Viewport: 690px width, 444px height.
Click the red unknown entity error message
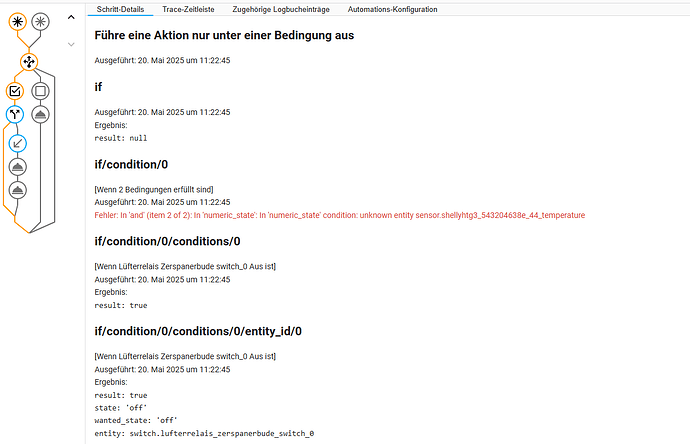pos(339,215)
